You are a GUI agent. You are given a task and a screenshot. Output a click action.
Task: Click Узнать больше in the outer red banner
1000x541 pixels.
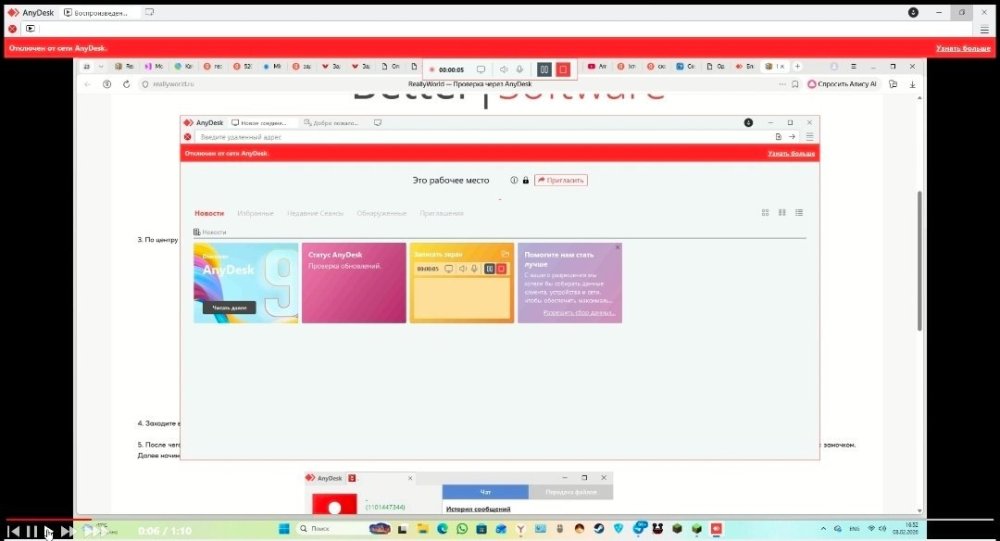[x=963, y=48]
